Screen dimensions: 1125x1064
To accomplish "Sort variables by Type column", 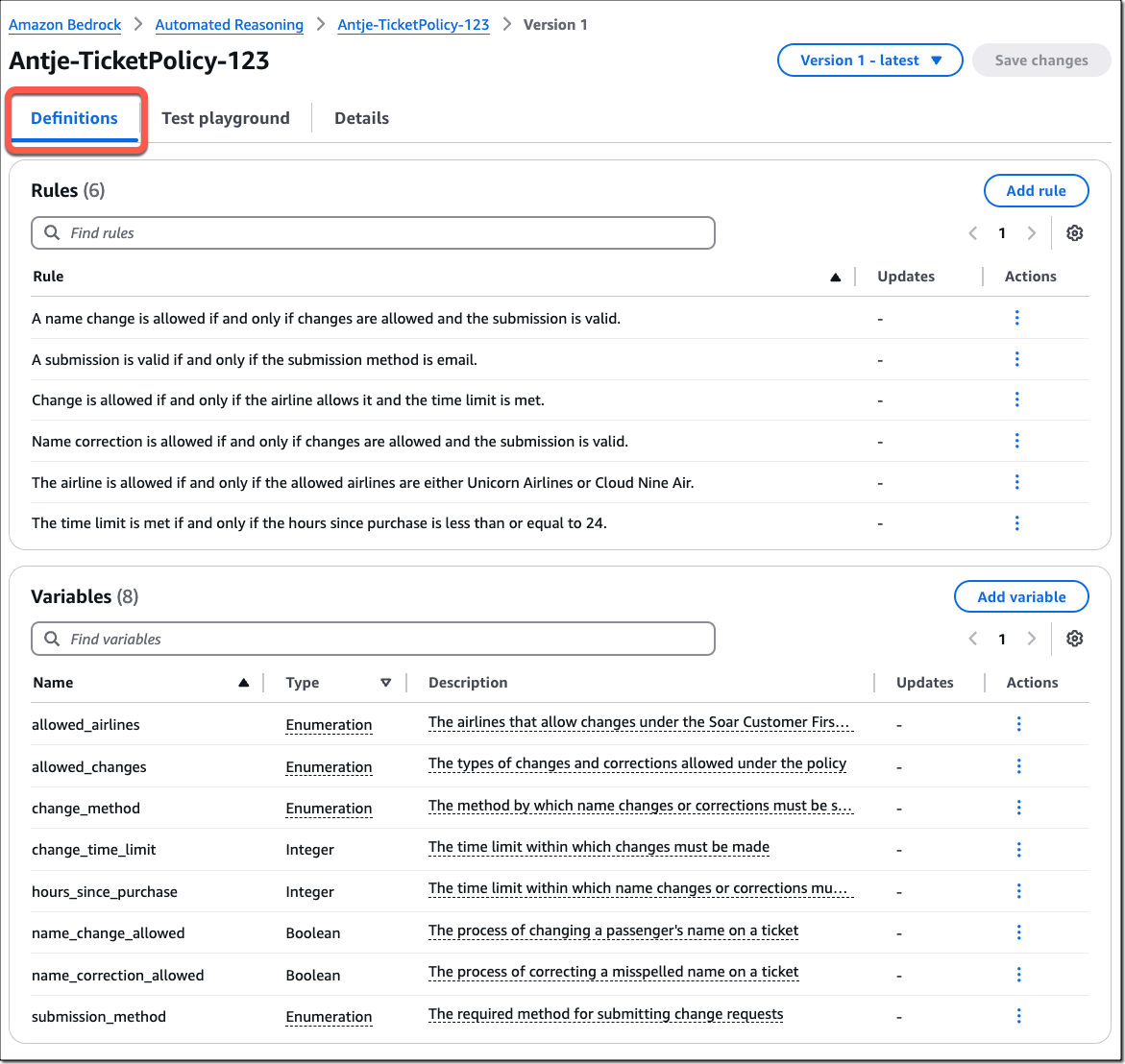I will coord(385,684).
